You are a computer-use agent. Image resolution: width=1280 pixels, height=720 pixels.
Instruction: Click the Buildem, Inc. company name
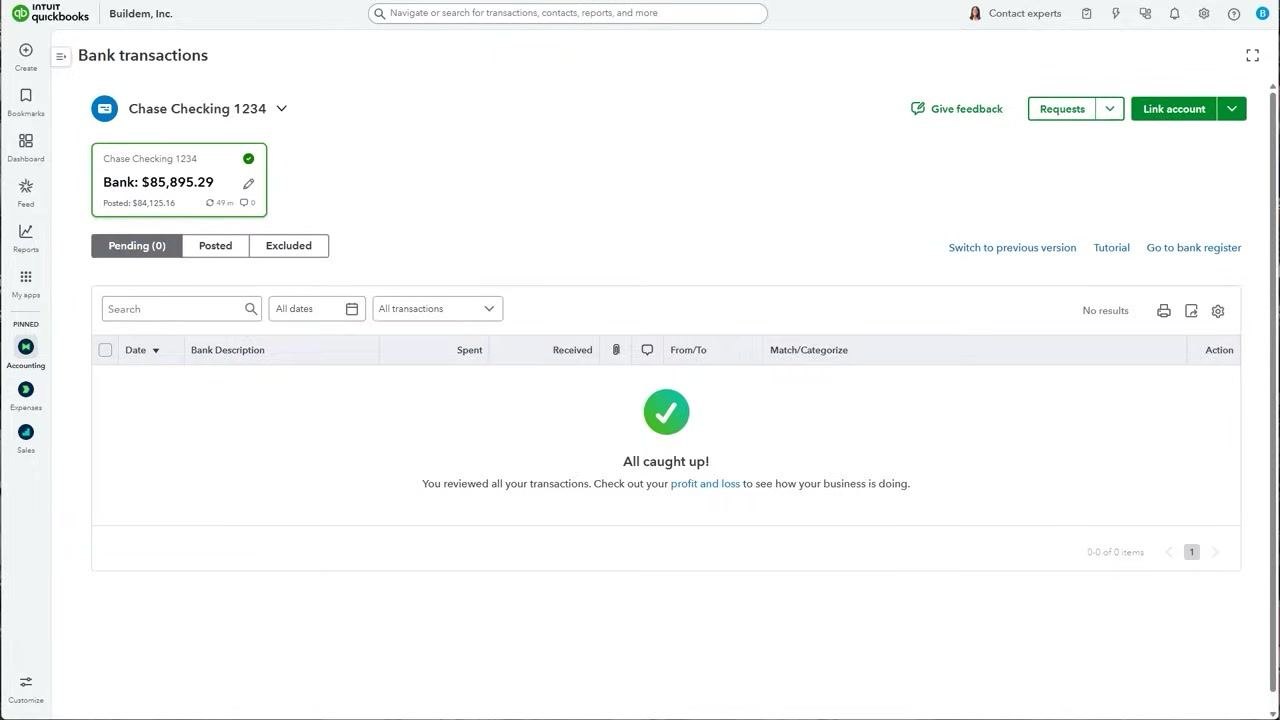click(x=141, y=14)
